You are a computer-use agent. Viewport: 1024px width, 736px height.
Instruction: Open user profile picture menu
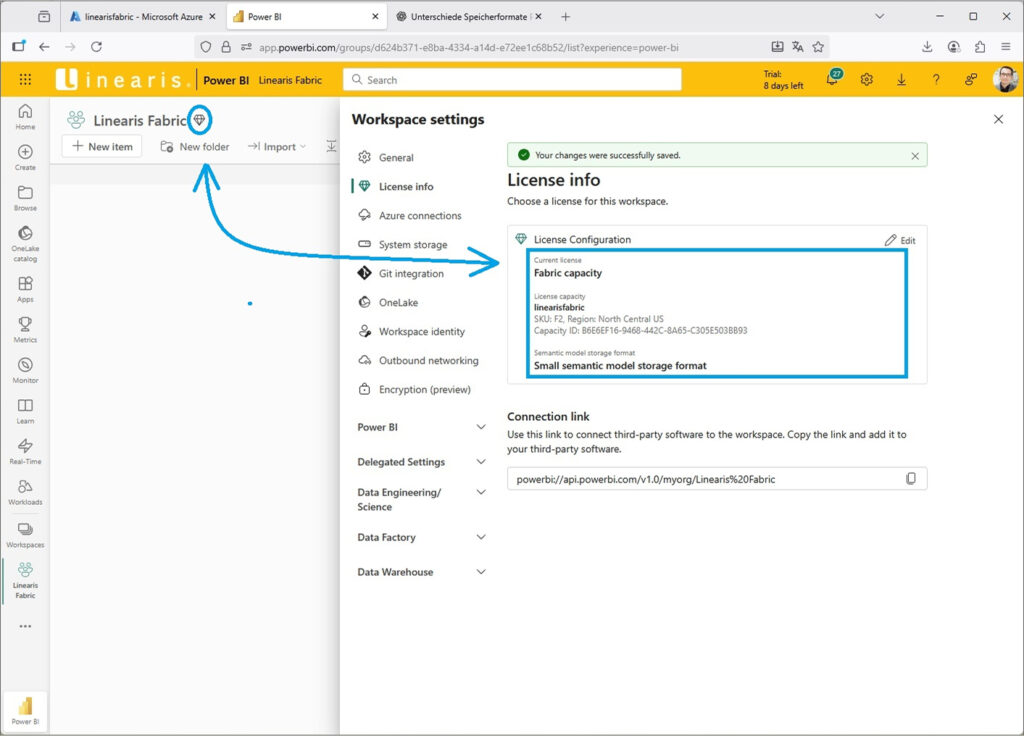[x=1005, y=79]
